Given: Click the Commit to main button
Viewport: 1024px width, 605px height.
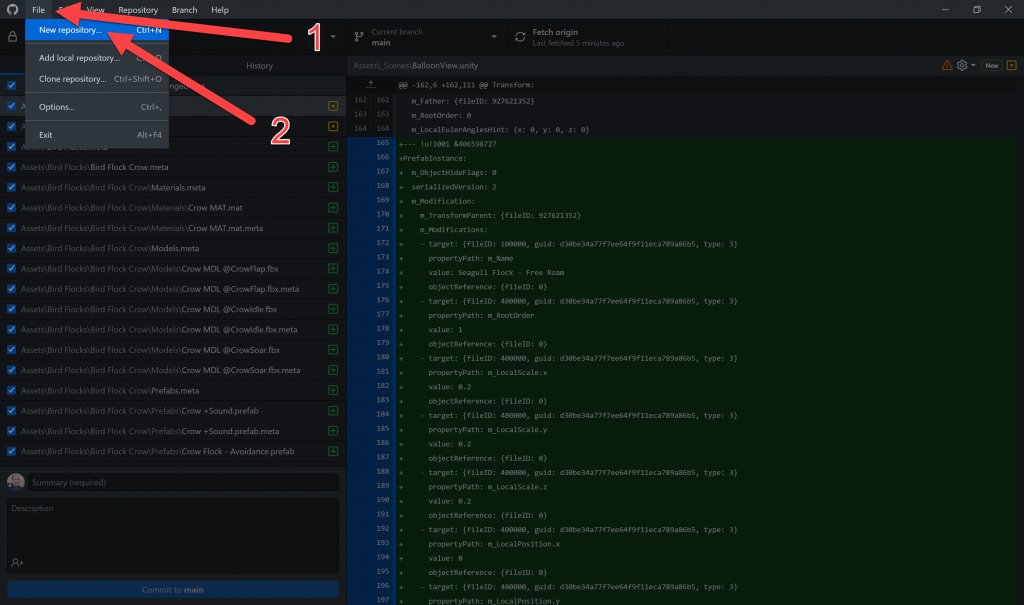Looking at the screenshot, I should [x=173, y=589].
